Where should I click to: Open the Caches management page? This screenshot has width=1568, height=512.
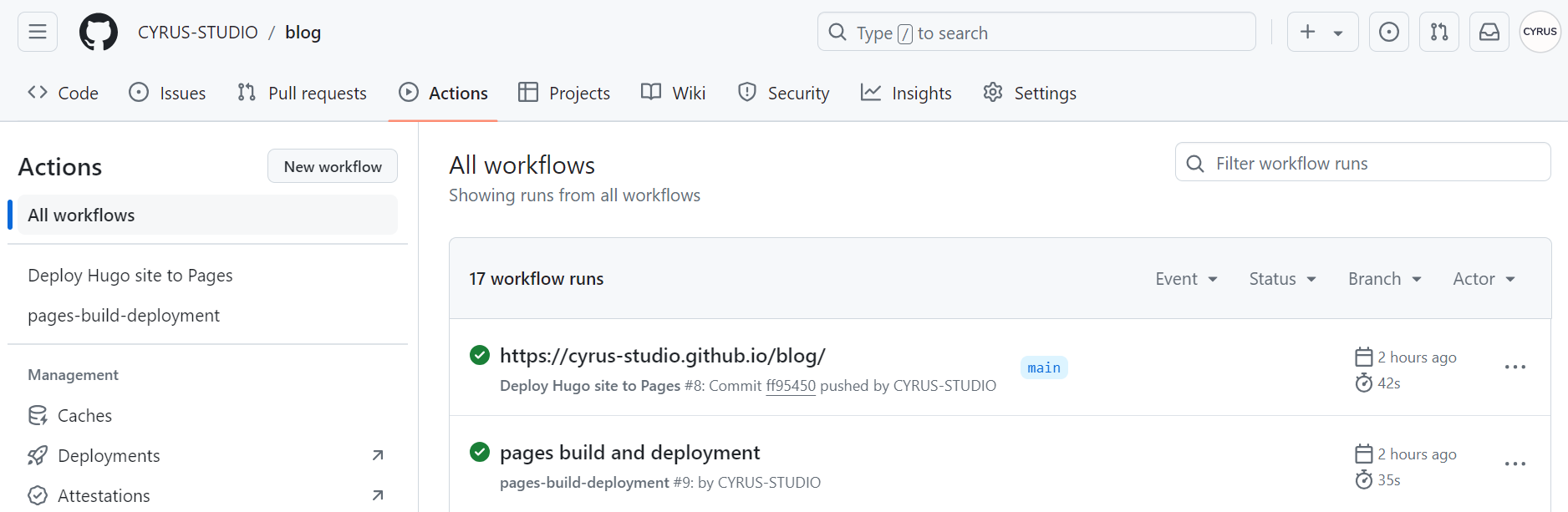coord(84,416)
